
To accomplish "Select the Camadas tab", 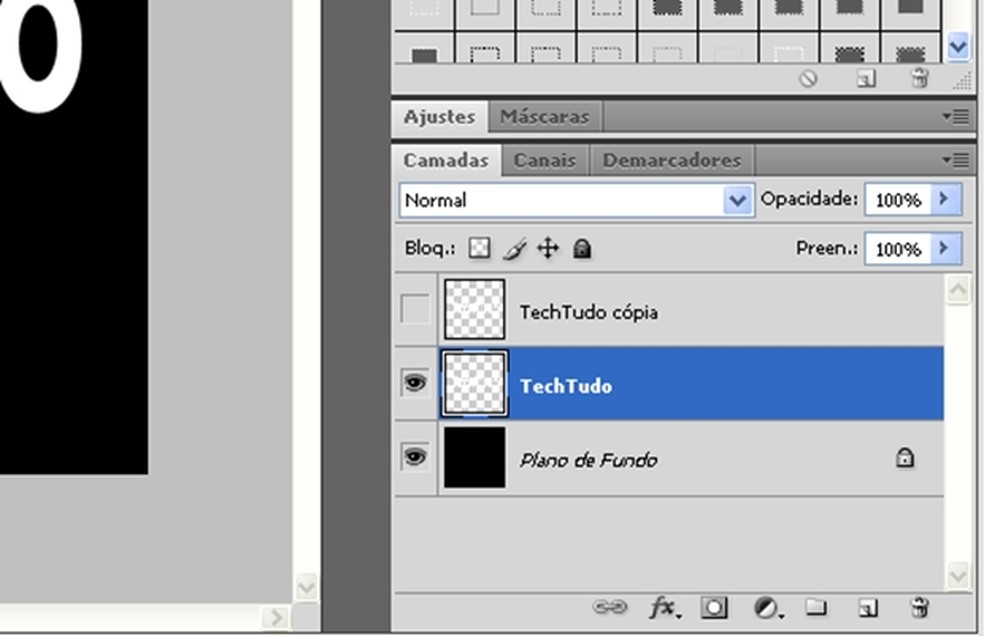I will coord(446,161).
